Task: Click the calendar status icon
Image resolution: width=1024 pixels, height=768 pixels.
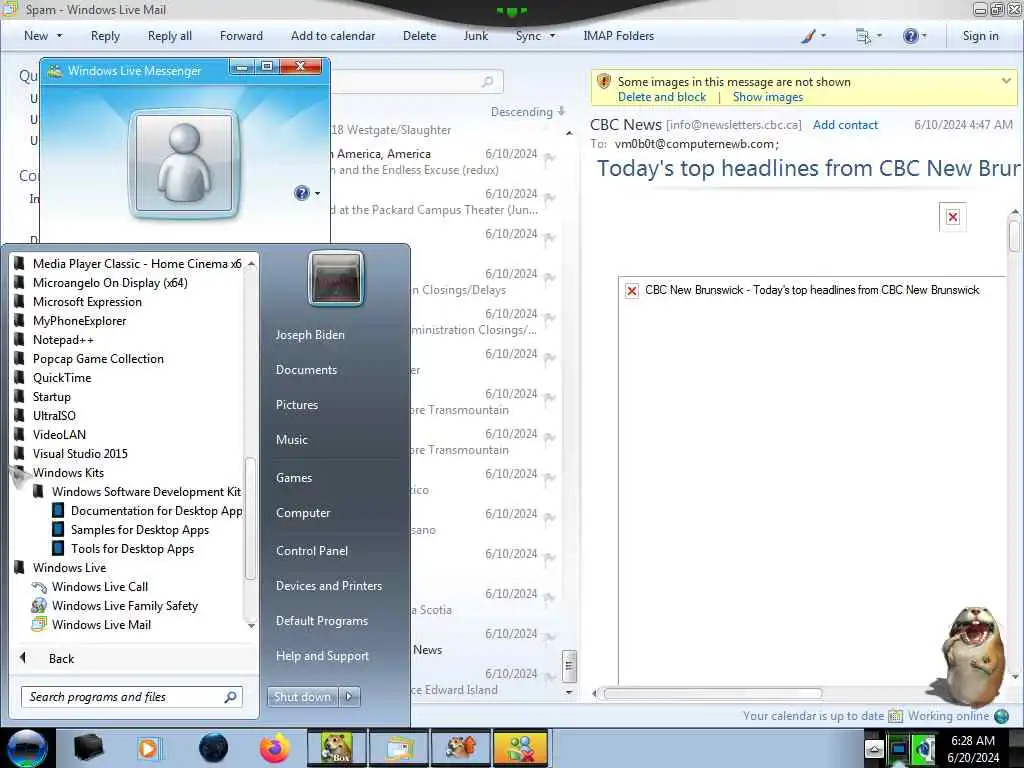Action: pos(895,716)
